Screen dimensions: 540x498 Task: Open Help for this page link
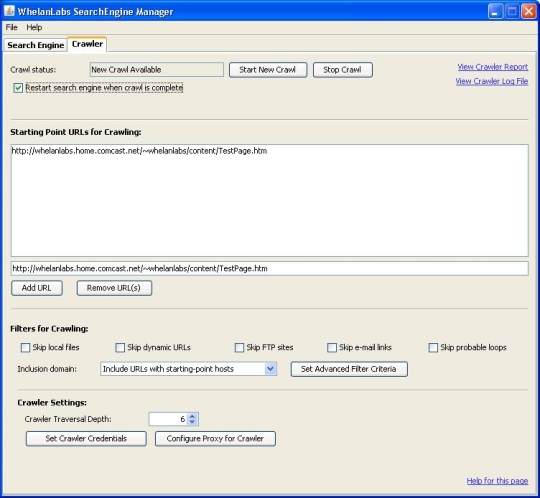click(497, 481)
